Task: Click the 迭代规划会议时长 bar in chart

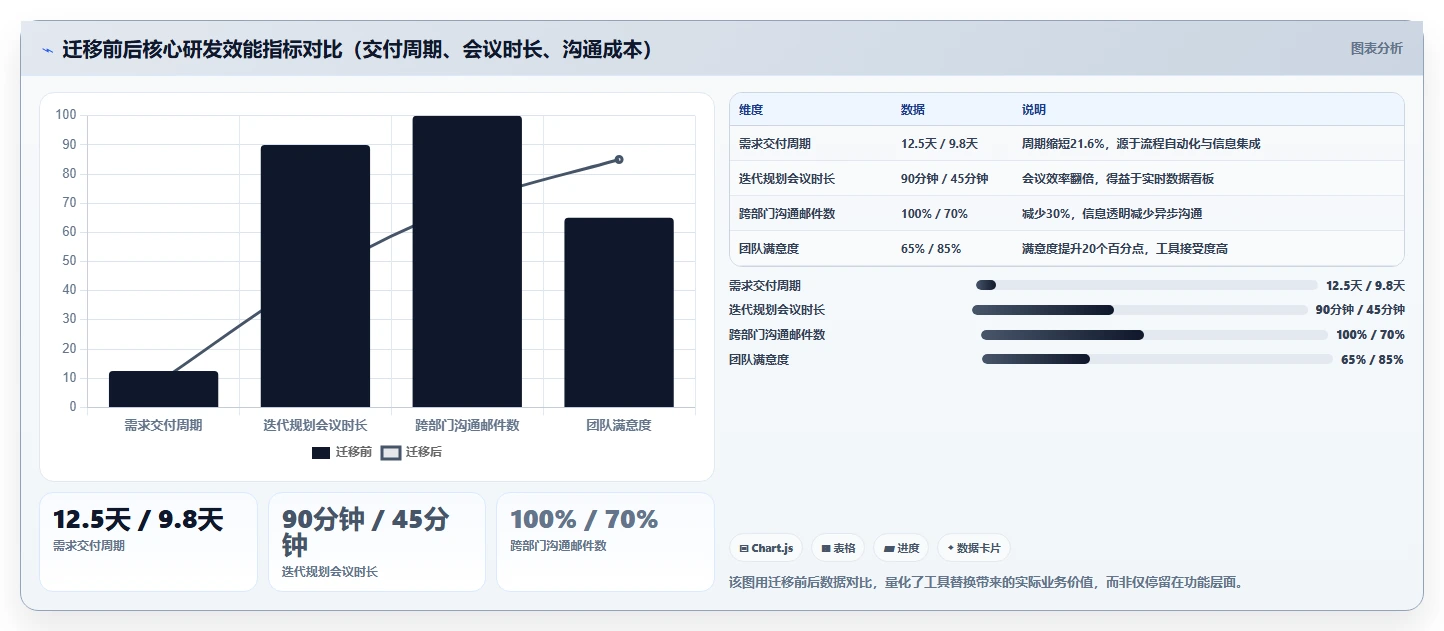Action: point(316,276)
